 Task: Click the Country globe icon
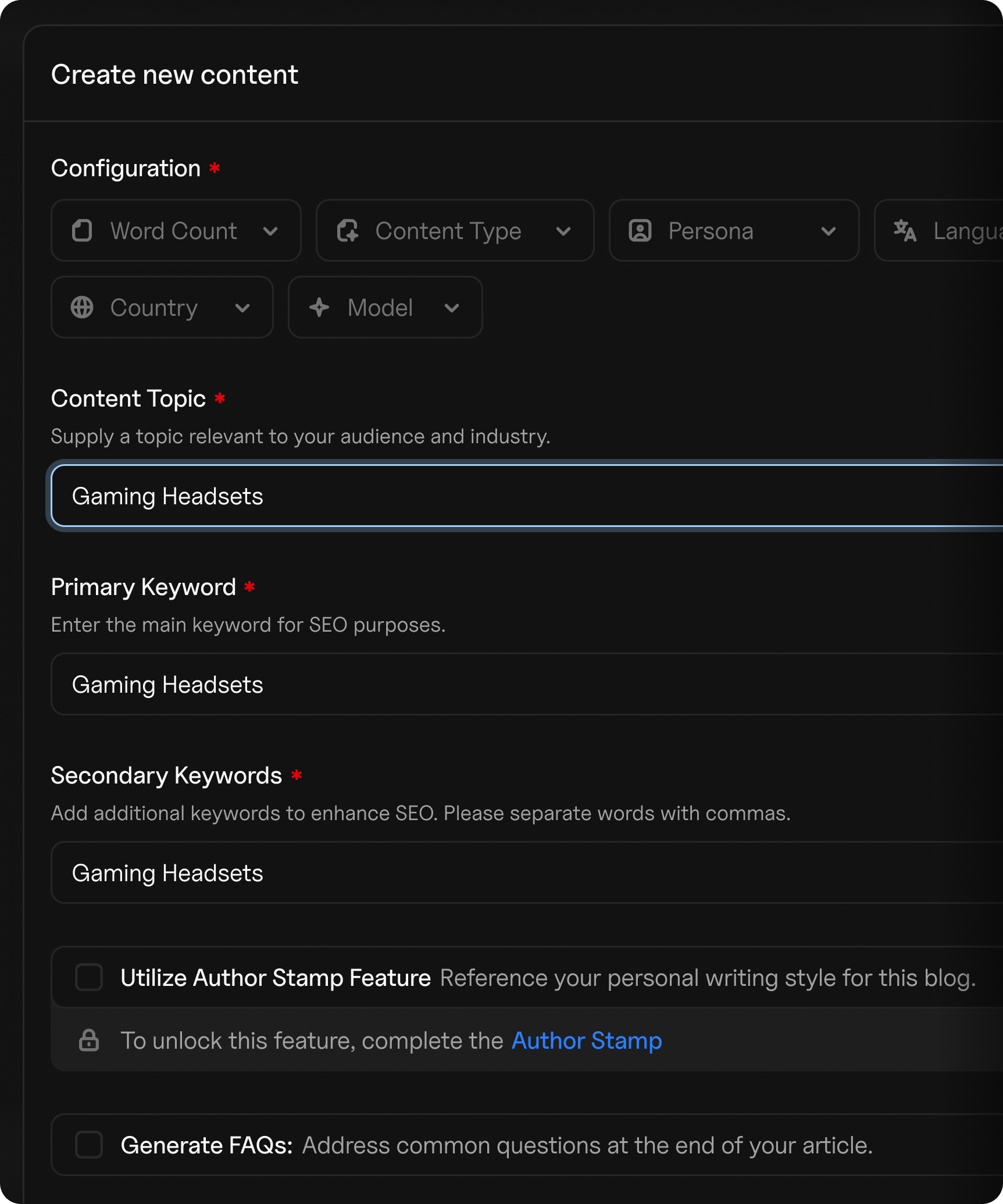tap(82, 308)
